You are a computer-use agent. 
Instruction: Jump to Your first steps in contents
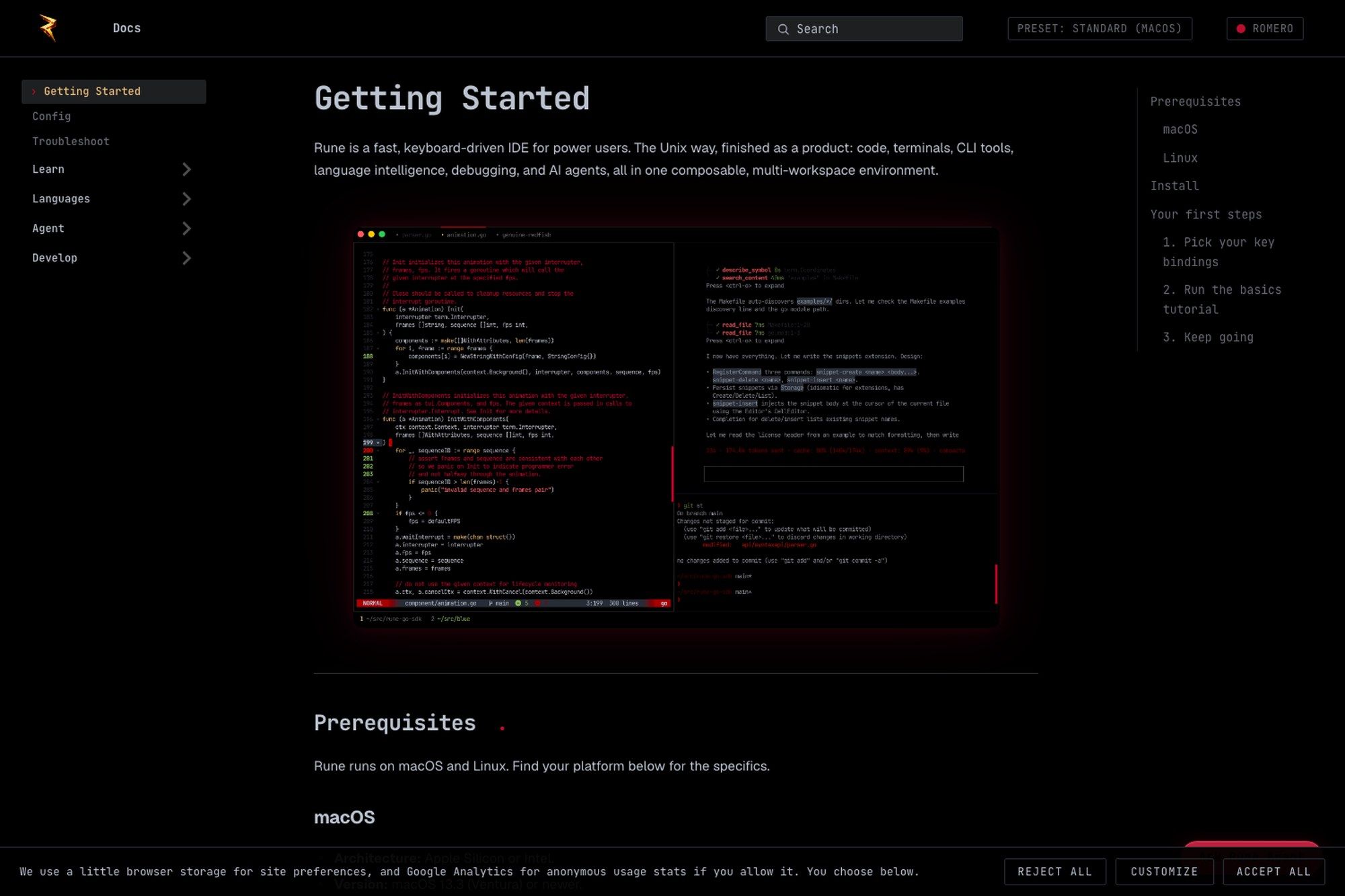click(x=1206, y=214)
